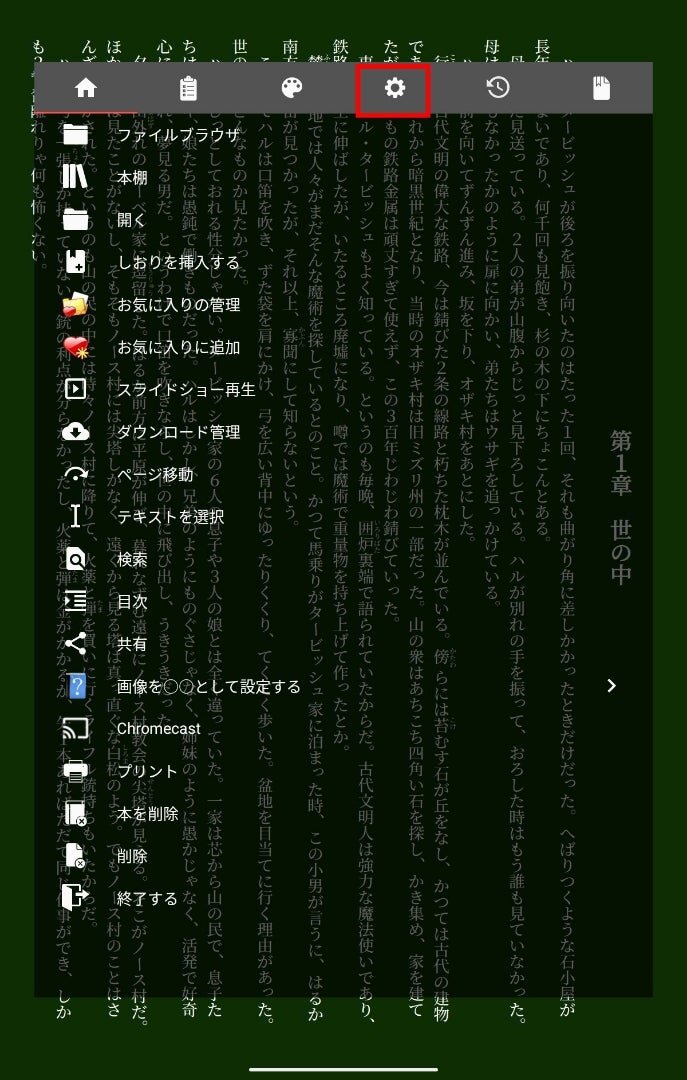Select 共有 menu entry
687x1080 pixels.
pyautogui.click(x=132, y=644)
